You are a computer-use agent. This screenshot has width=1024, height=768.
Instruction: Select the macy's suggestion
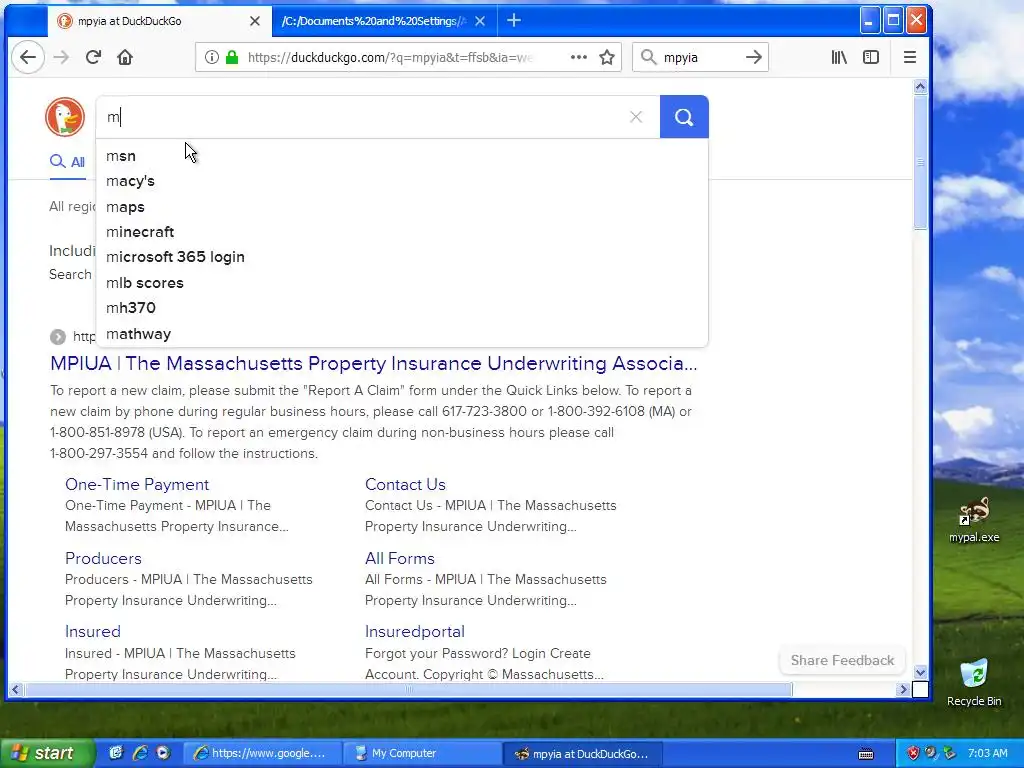click(x=402, y=181)
